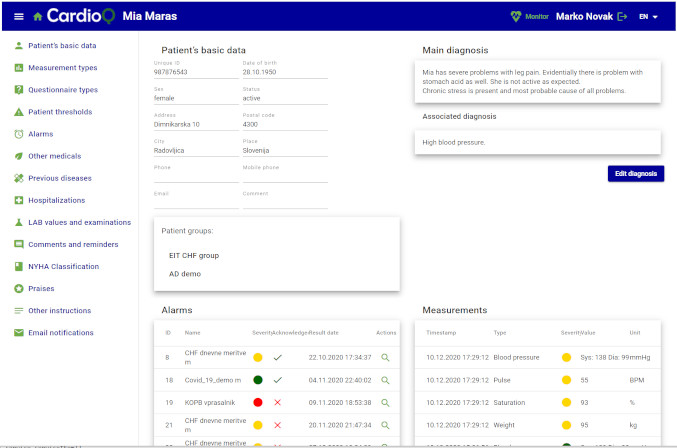Screen dimensions: 677x448
Task: Click the Measurement types chart icon
Action: (x=19, y=68)
